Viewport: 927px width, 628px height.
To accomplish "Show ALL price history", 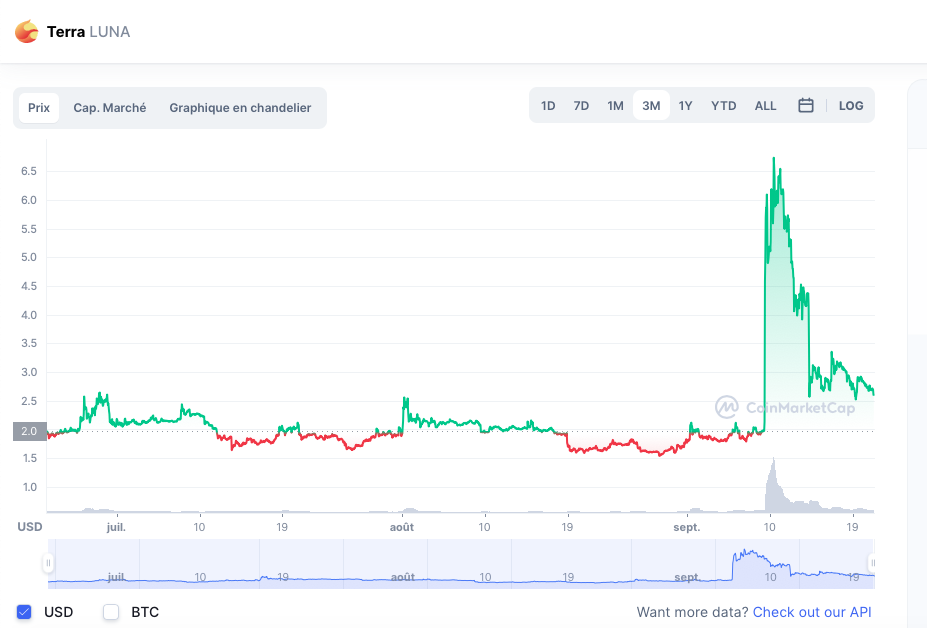I will [765, 105].
